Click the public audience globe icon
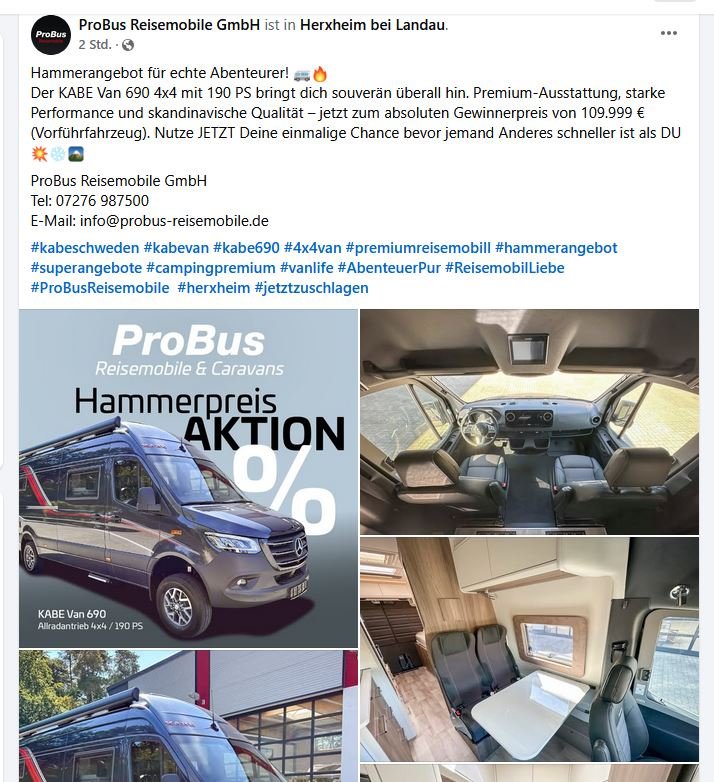This screenshot has height=782, width=714. click(x=128, y=45)
